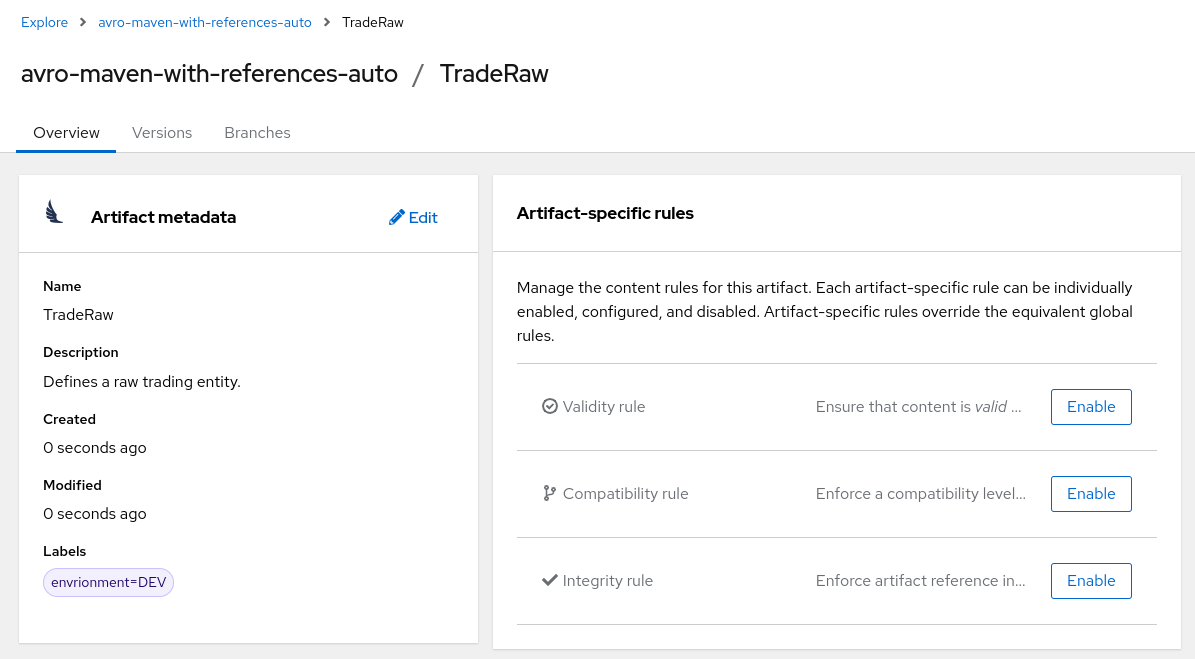Image resolution: width=1195 pixels, height=659 pixels.
Task: Enable the Validity rule
Action: (x=1091, y=406)
